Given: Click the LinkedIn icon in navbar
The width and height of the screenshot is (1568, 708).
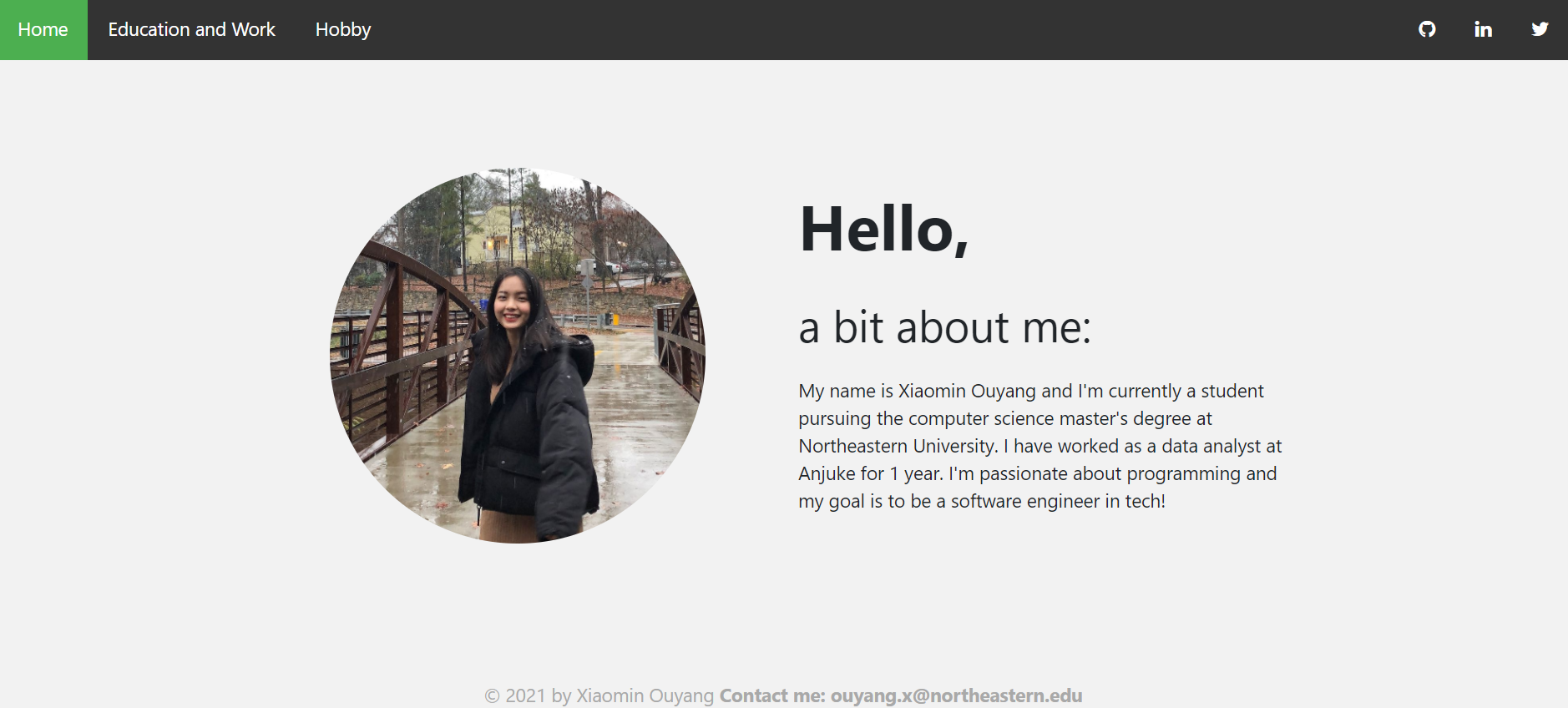Looking at the screenshot, I should [x=1483, y=29].
